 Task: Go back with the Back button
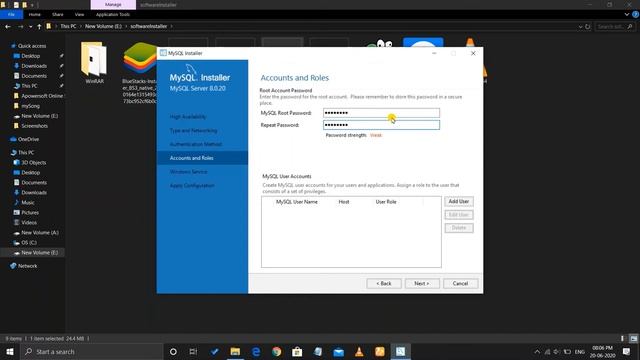(x=384, y=283)
